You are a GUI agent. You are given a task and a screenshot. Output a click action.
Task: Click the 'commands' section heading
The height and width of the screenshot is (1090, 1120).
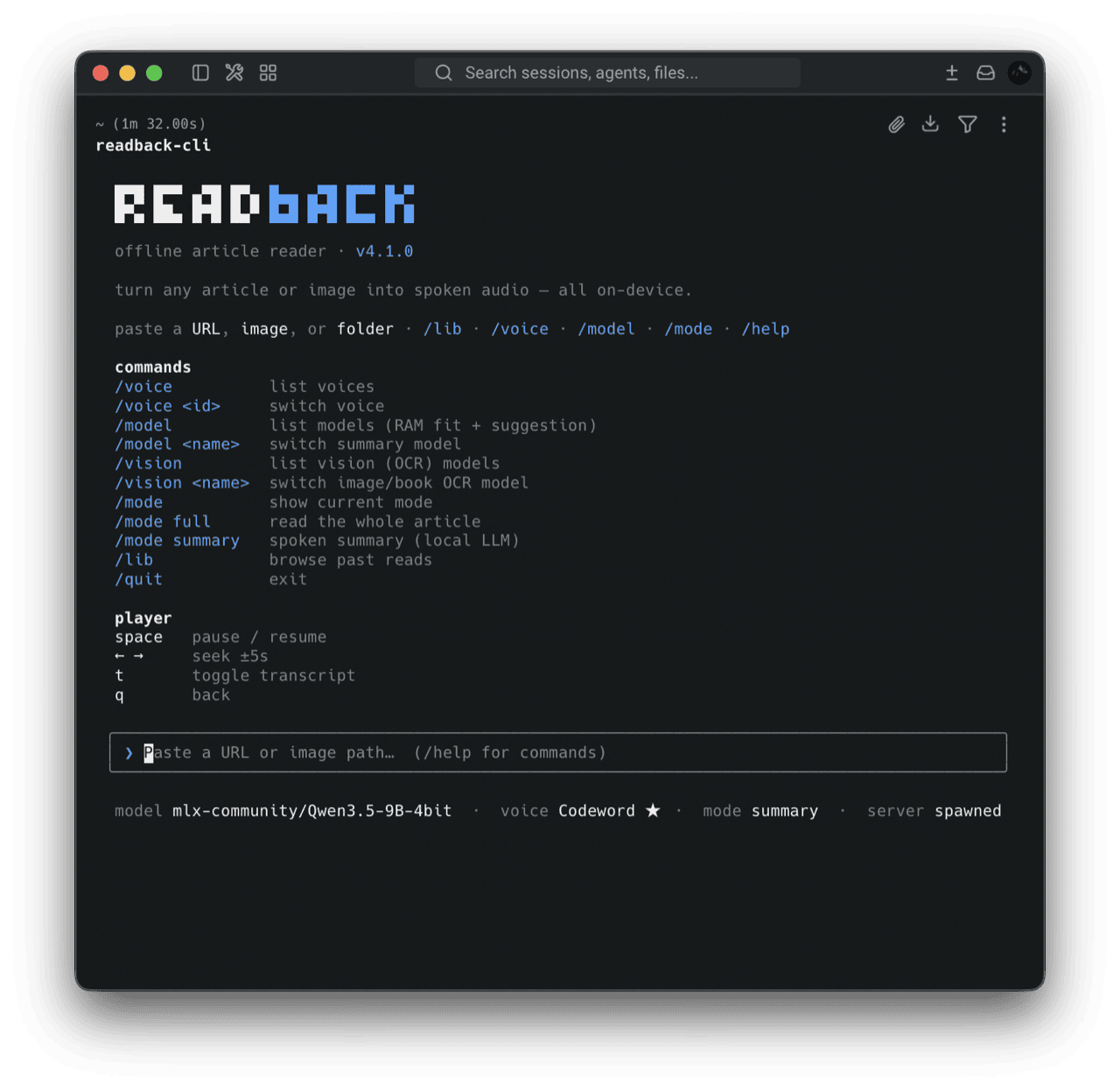click(x=153, y=367)
